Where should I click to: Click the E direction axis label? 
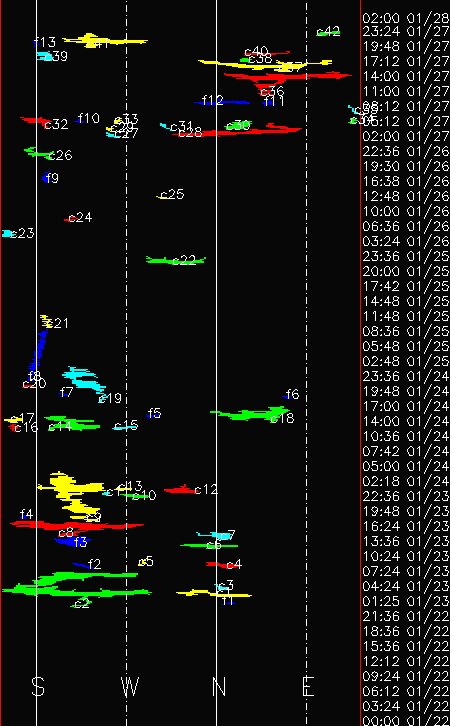(308, 687)
